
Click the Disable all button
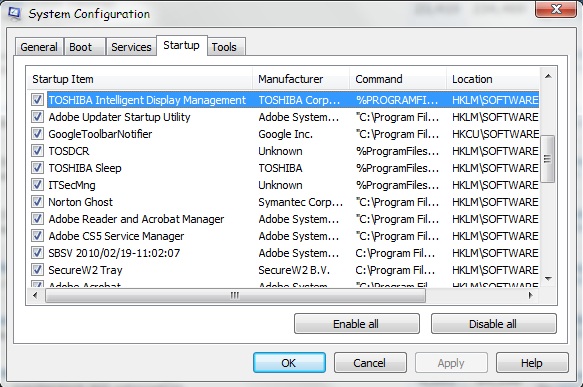tap(493, 324)
